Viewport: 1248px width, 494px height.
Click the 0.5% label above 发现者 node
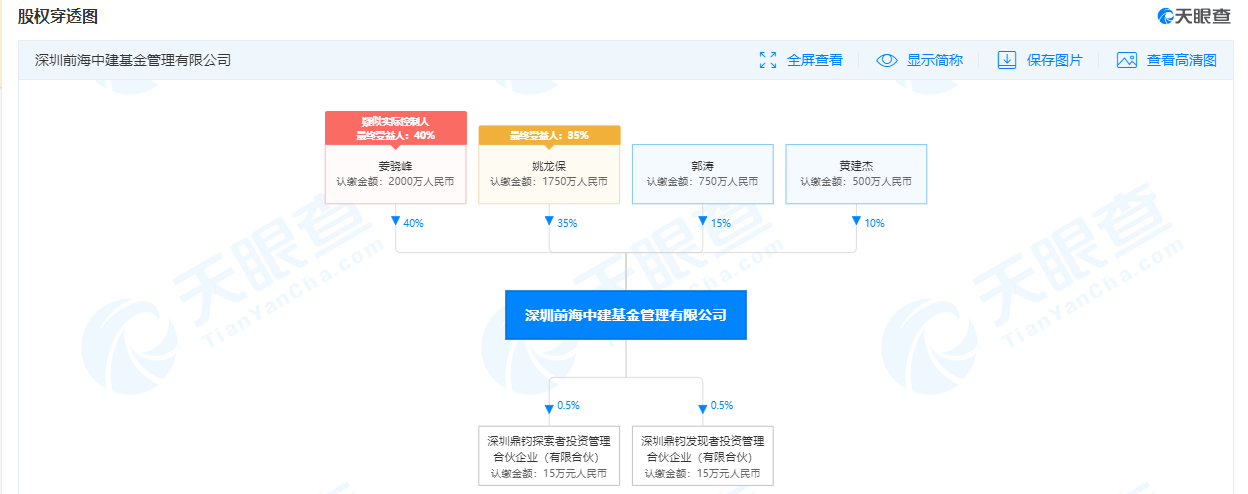click(x=721, y=405)
